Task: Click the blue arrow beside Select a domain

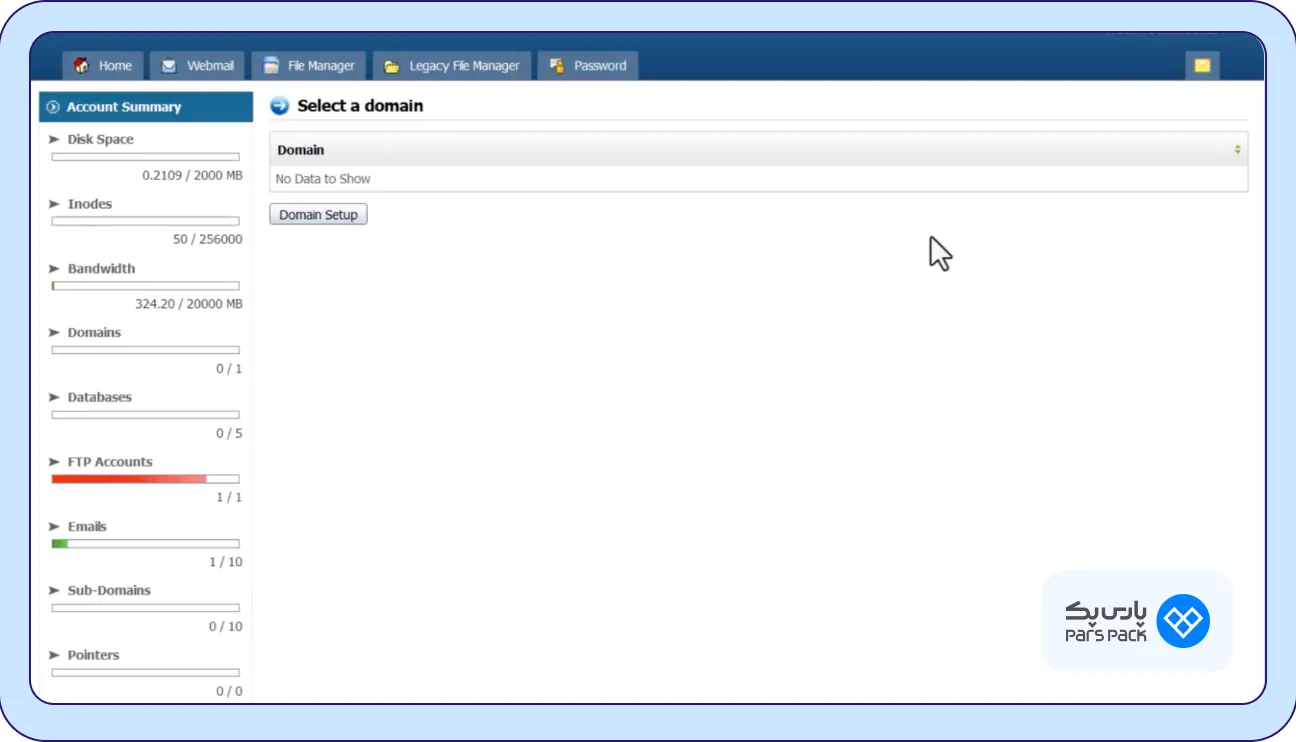Action: 279,106
